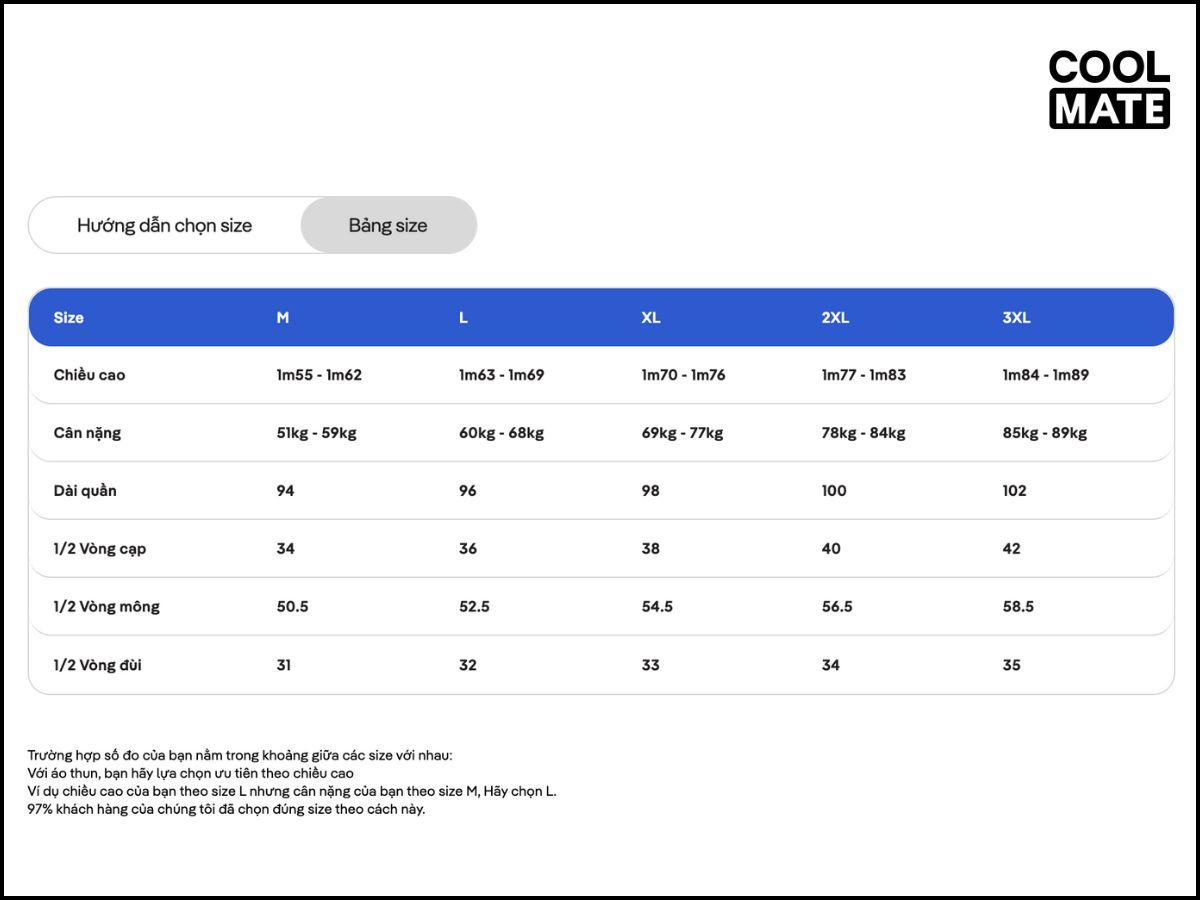Screen dimensions: 1200x900
Task: Select the 2XL size column header
Action: point(835,317)
